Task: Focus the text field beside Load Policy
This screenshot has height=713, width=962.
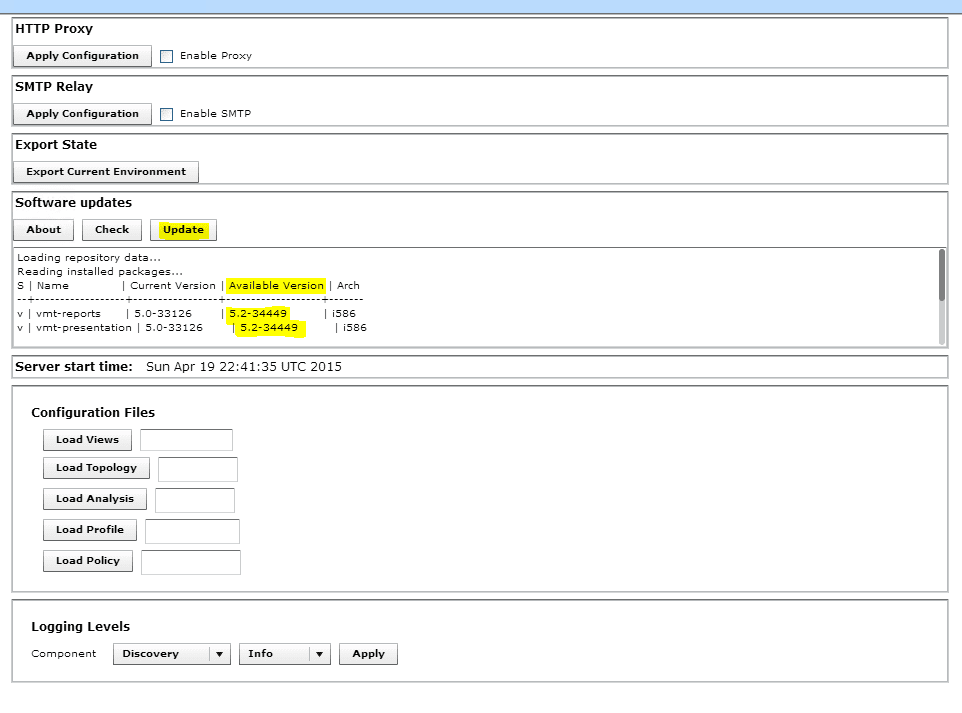Action: 191,562
